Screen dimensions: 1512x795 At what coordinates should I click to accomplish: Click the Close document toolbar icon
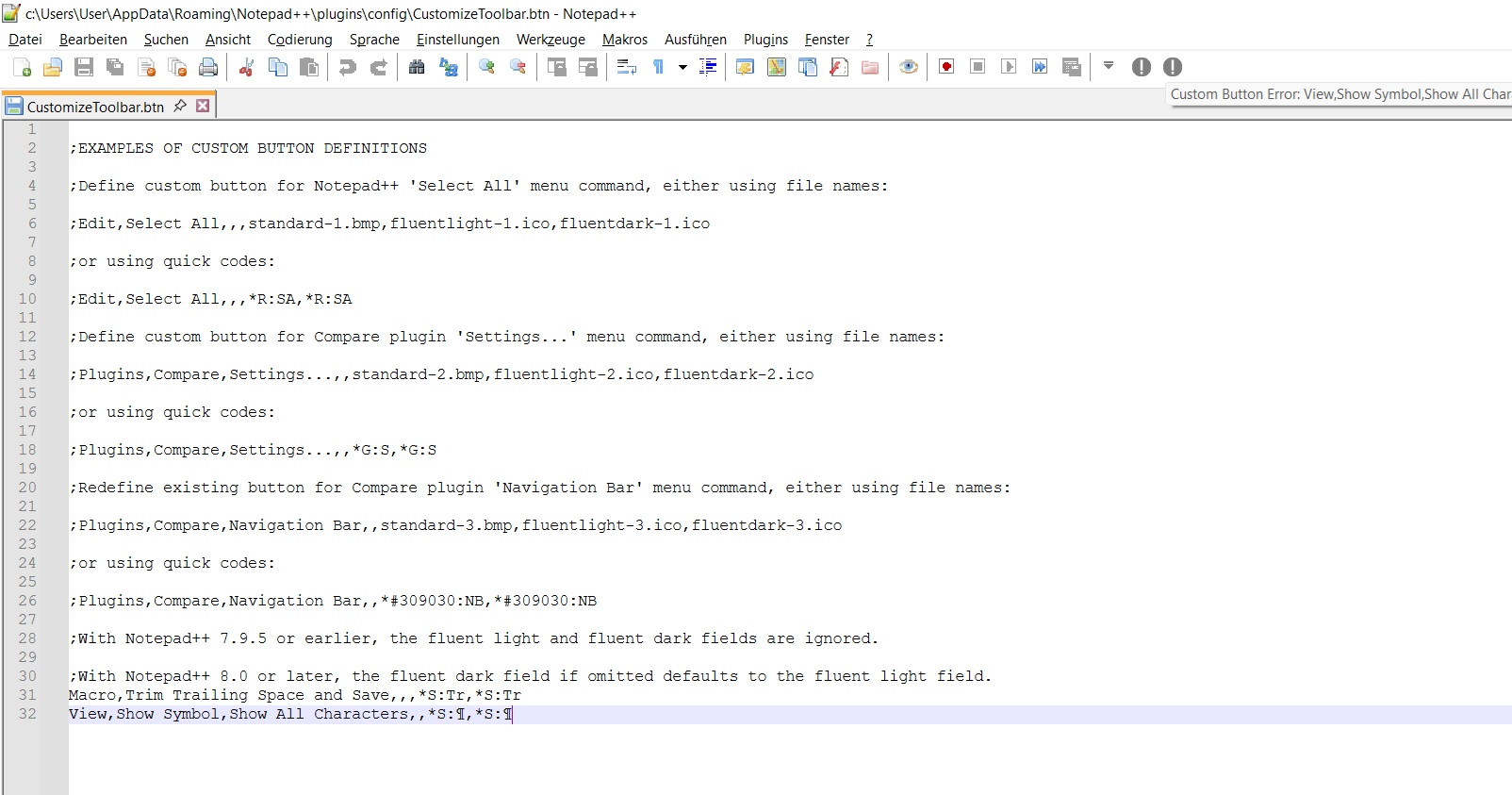click(x=146, y=67)
